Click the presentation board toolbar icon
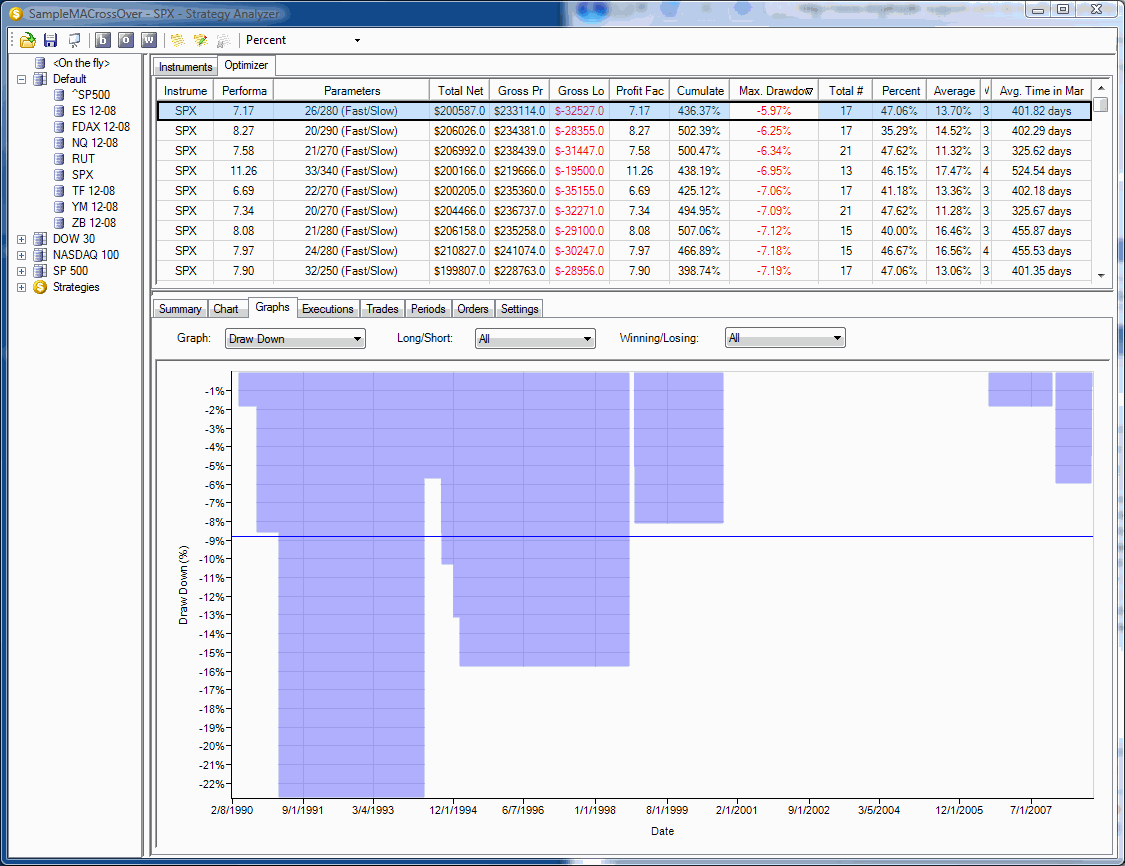The width and height of the screenshot is (1125, 866). 74,40
